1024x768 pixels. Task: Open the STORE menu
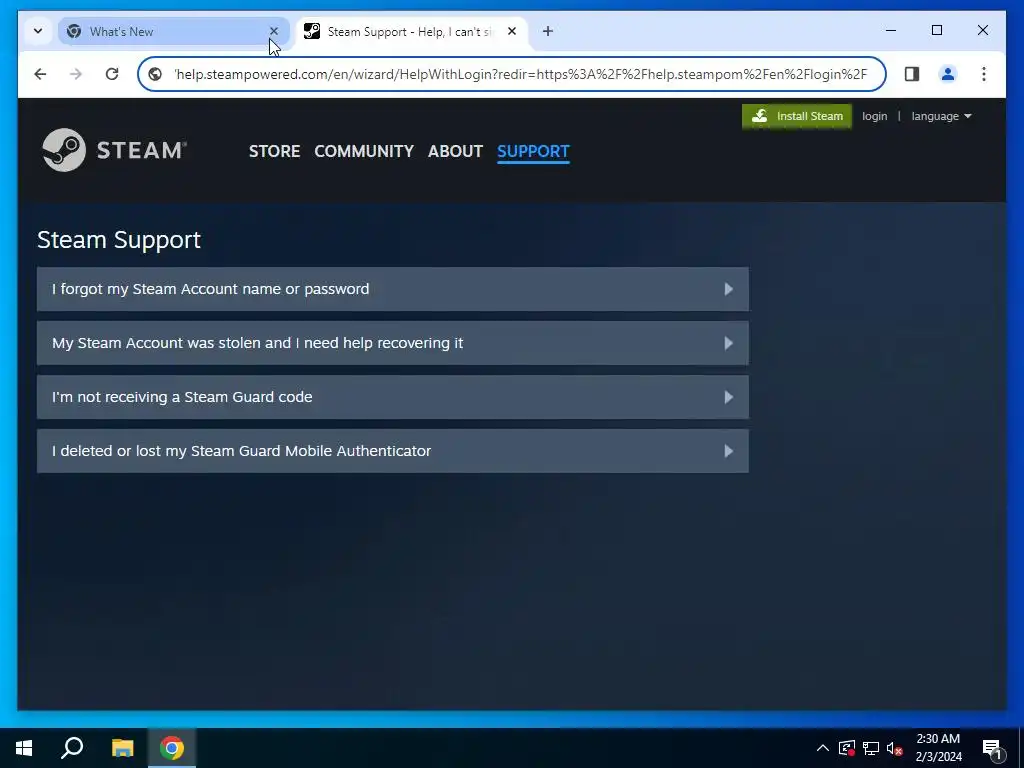tap(274, 151)
